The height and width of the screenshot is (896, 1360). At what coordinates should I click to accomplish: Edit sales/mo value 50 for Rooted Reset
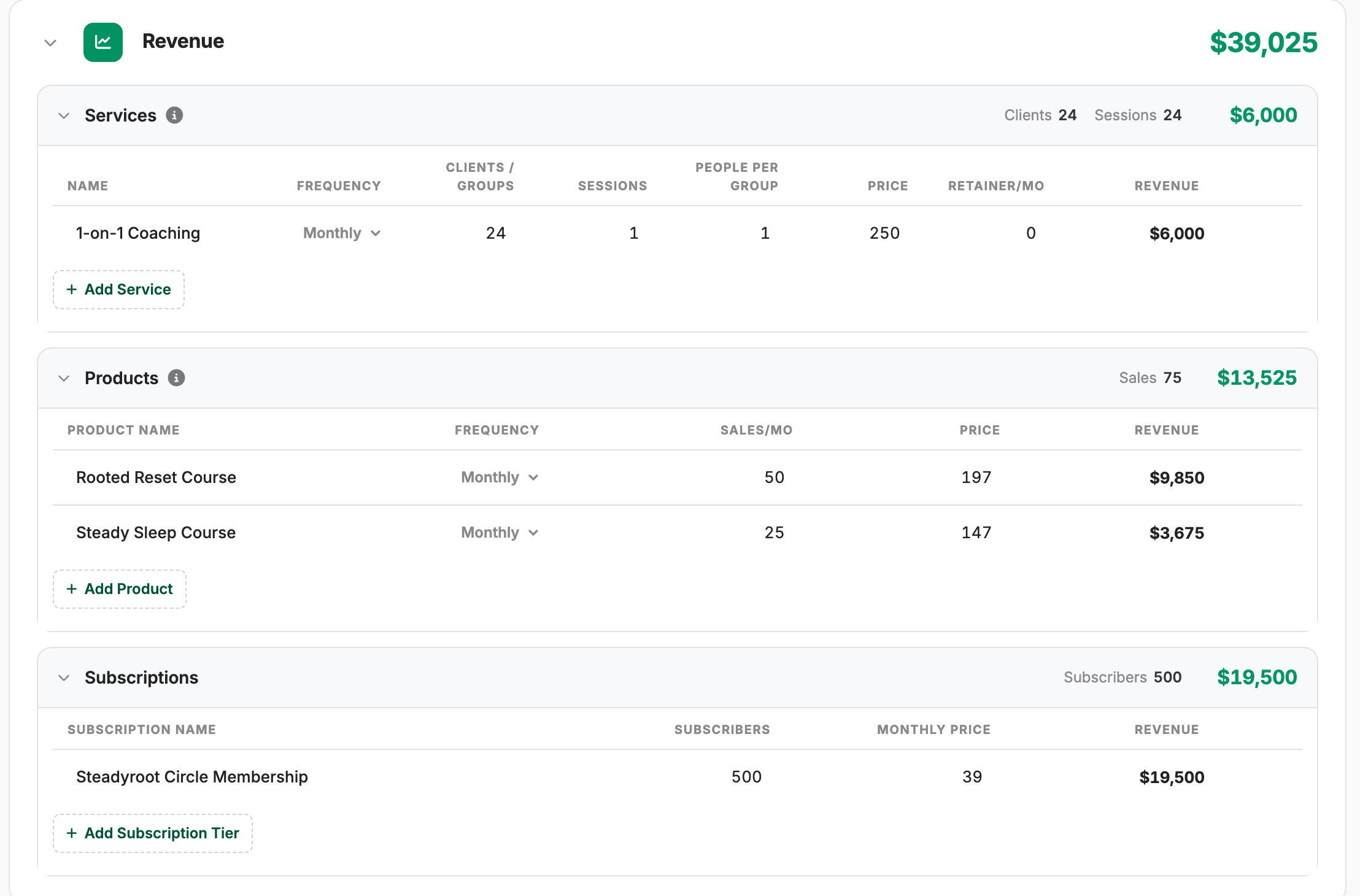click(x=775, y=477)
